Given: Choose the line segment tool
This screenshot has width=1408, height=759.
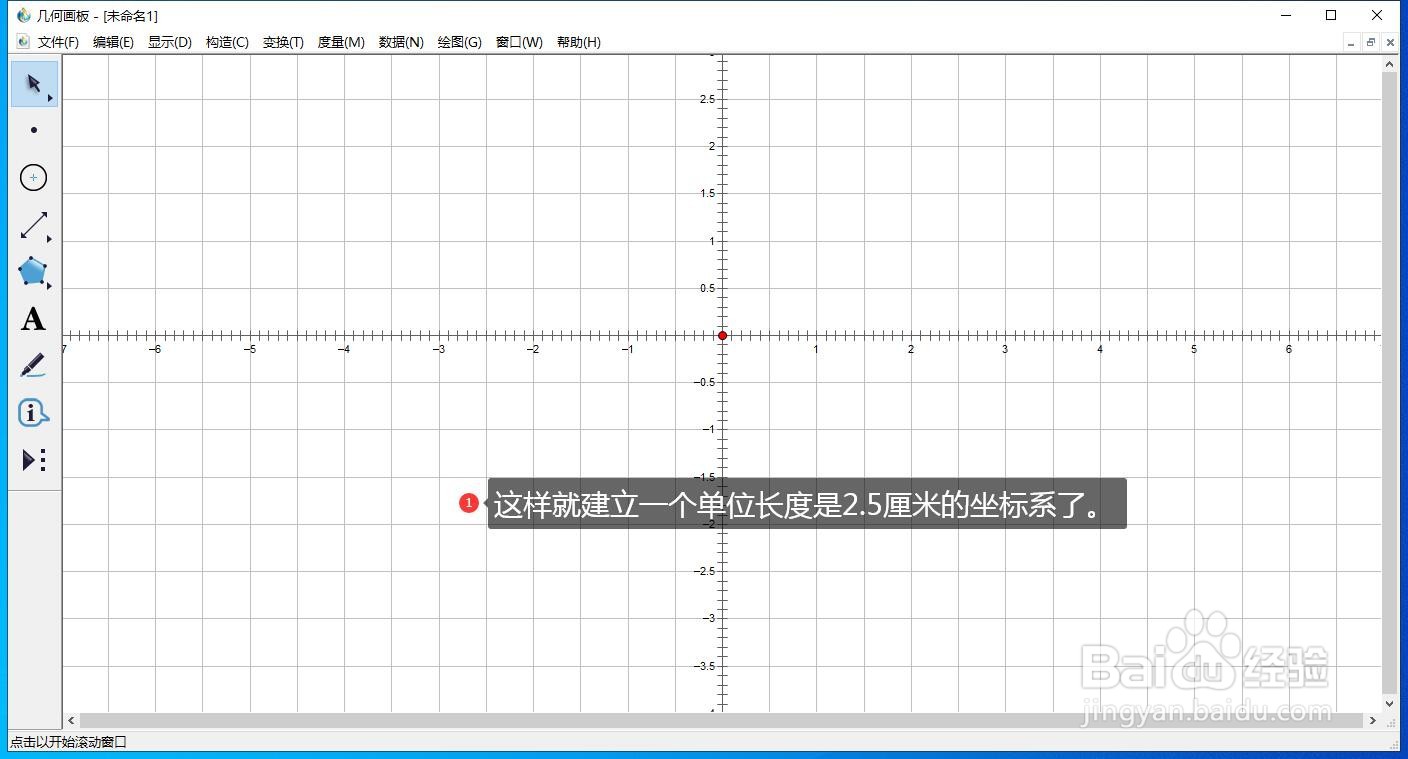Looking at the screenshot, I should pyautogui.click(x=33, y=224).
